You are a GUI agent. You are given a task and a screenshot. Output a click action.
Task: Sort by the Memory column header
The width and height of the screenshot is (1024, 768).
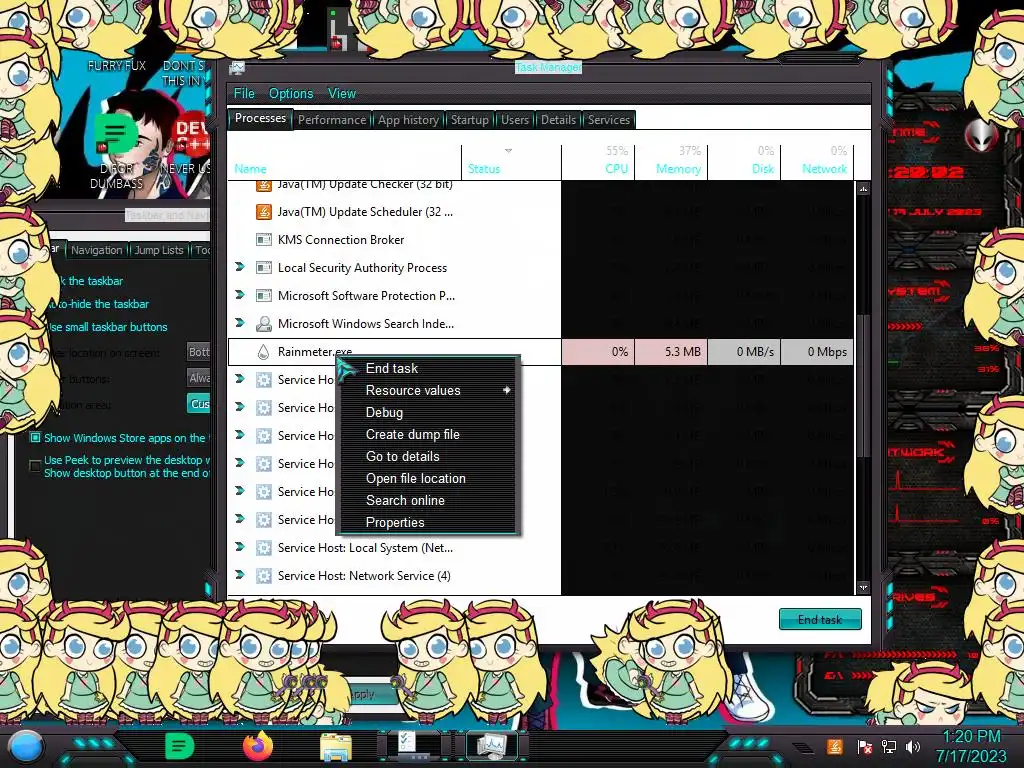pyautogui.click(x=671, y=161)
